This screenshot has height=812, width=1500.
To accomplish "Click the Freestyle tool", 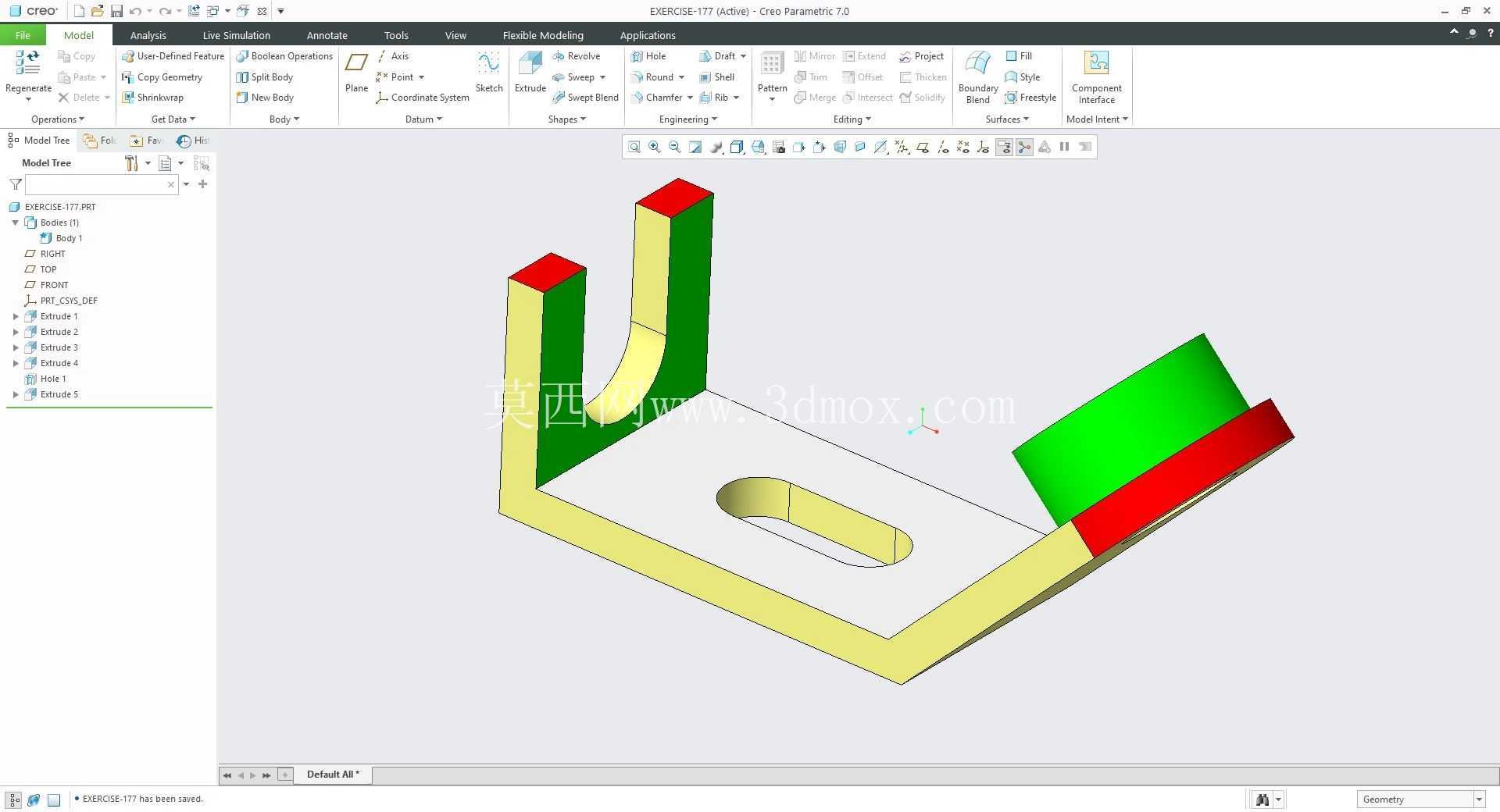I will coord(1030,98).
